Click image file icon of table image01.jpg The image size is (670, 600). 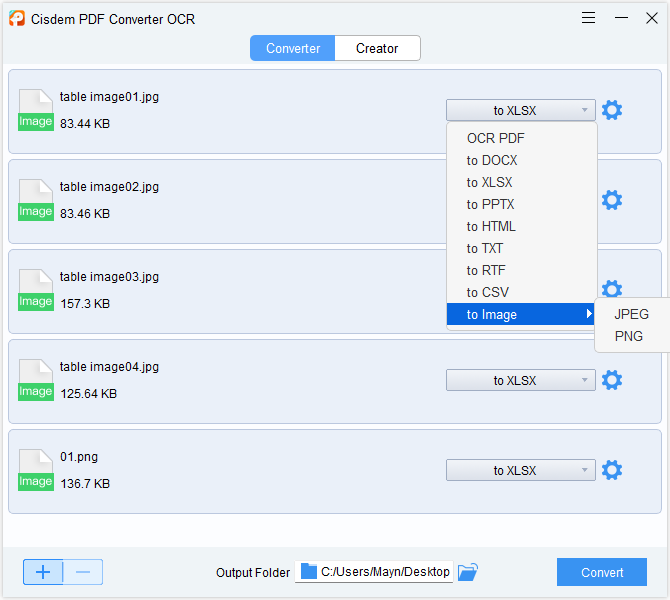click(x=36, y=110)
